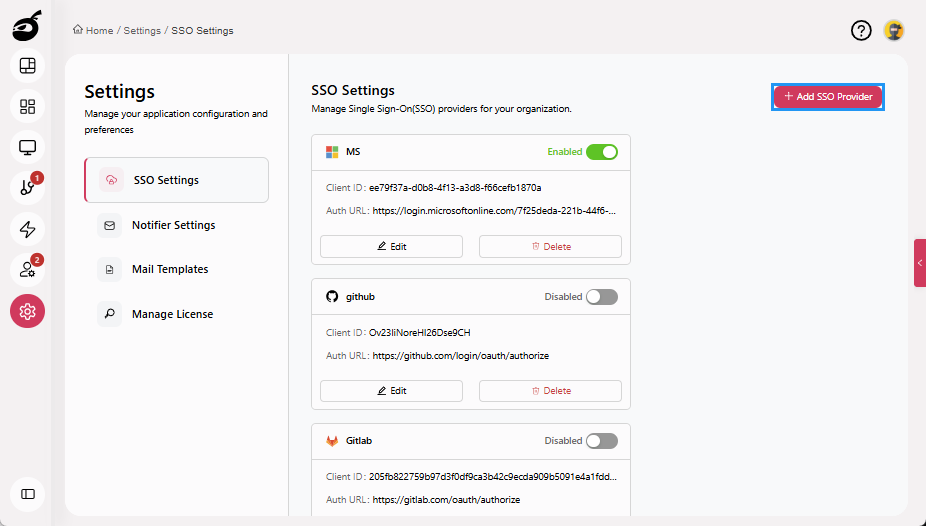Screen dimensions: 926x526
Task: Click Add SSO Provider button
Action: click(828, 97)
